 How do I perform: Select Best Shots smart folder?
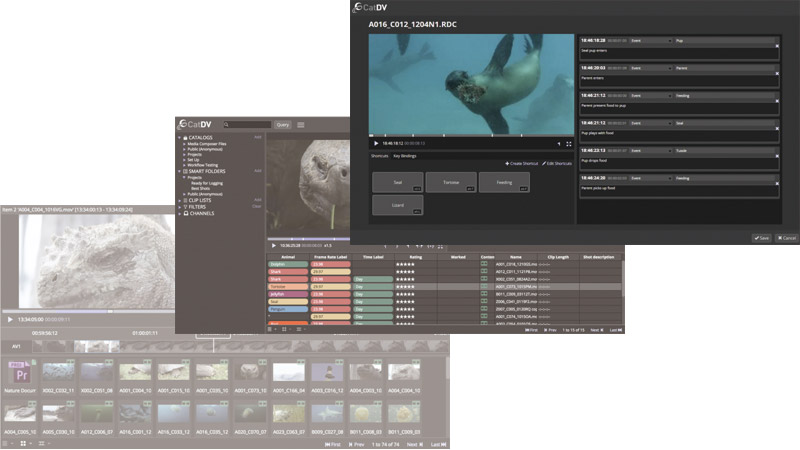coord(201,188)
